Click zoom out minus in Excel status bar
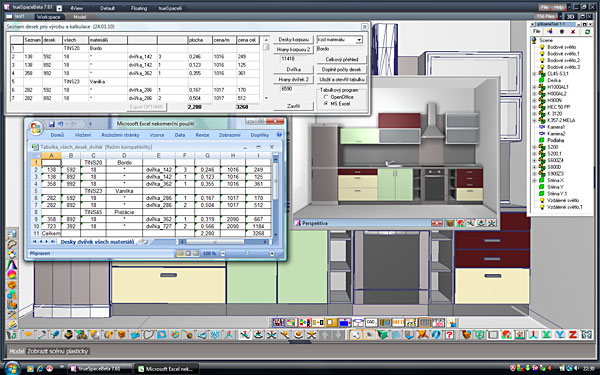 [223, 253]
